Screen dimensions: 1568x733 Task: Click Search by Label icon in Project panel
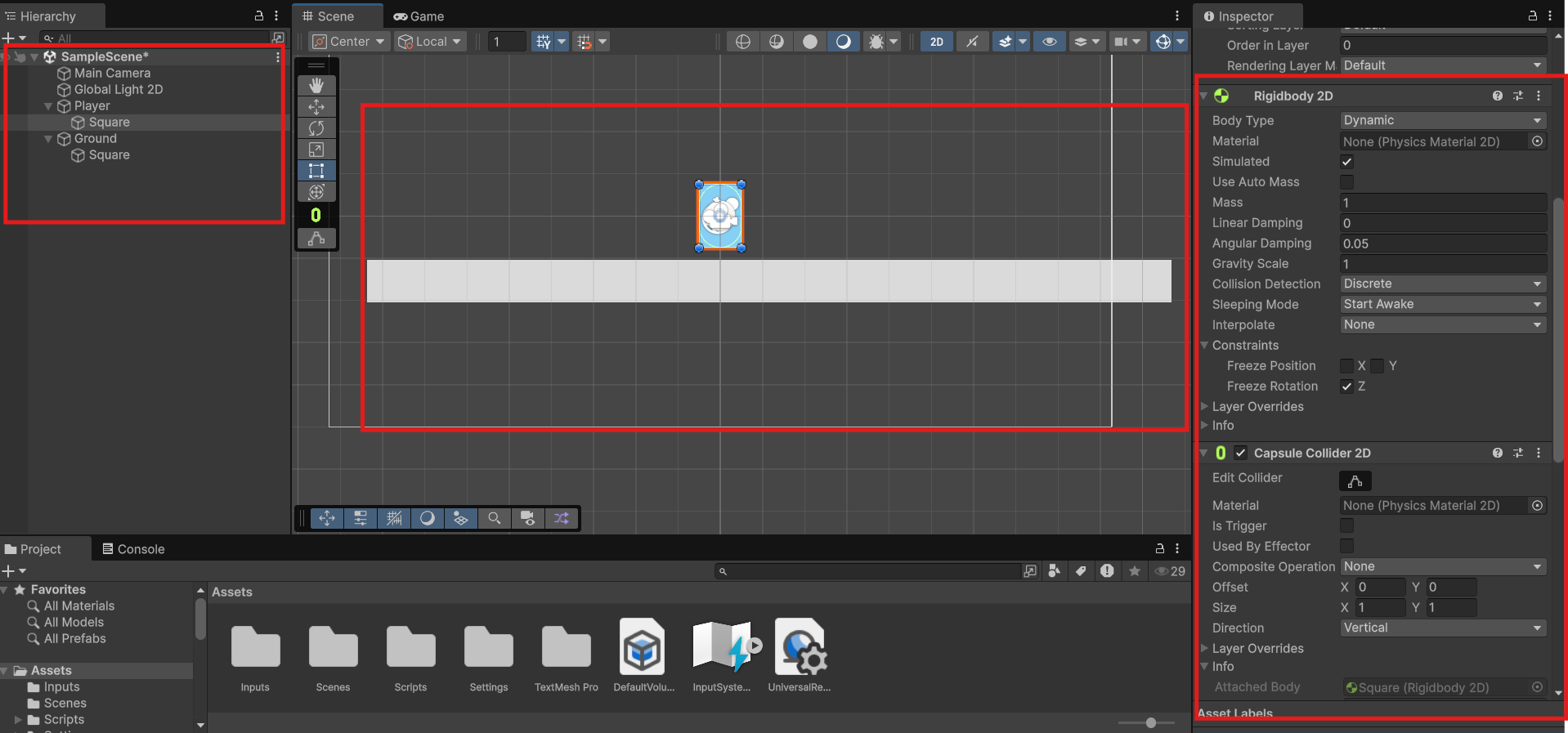1081,571
